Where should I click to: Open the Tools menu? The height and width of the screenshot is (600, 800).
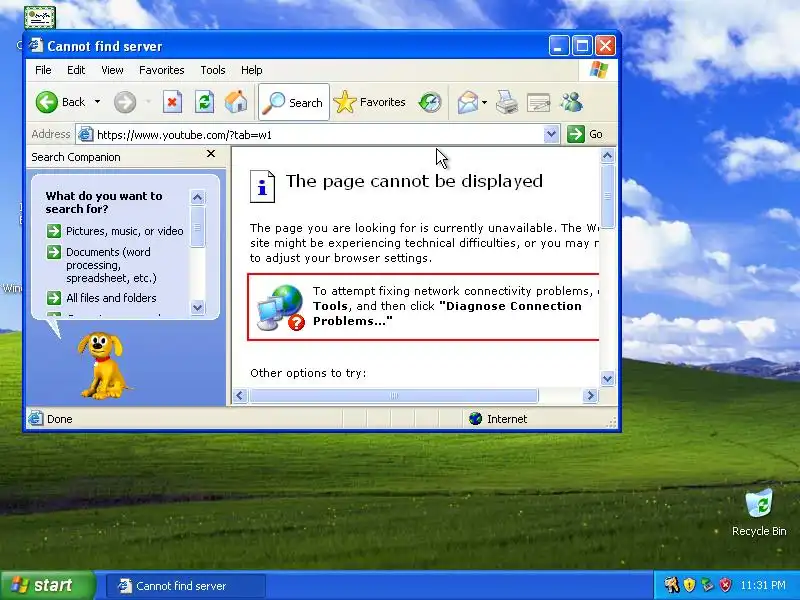click(x=212, y=70)
